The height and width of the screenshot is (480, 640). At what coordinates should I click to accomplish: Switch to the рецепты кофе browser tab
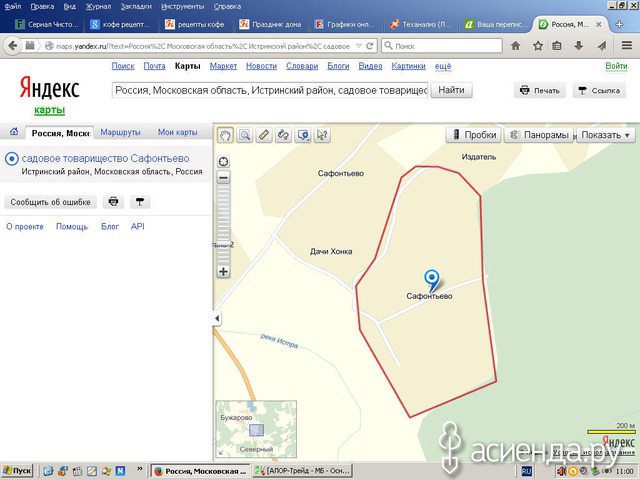(195, 24)
